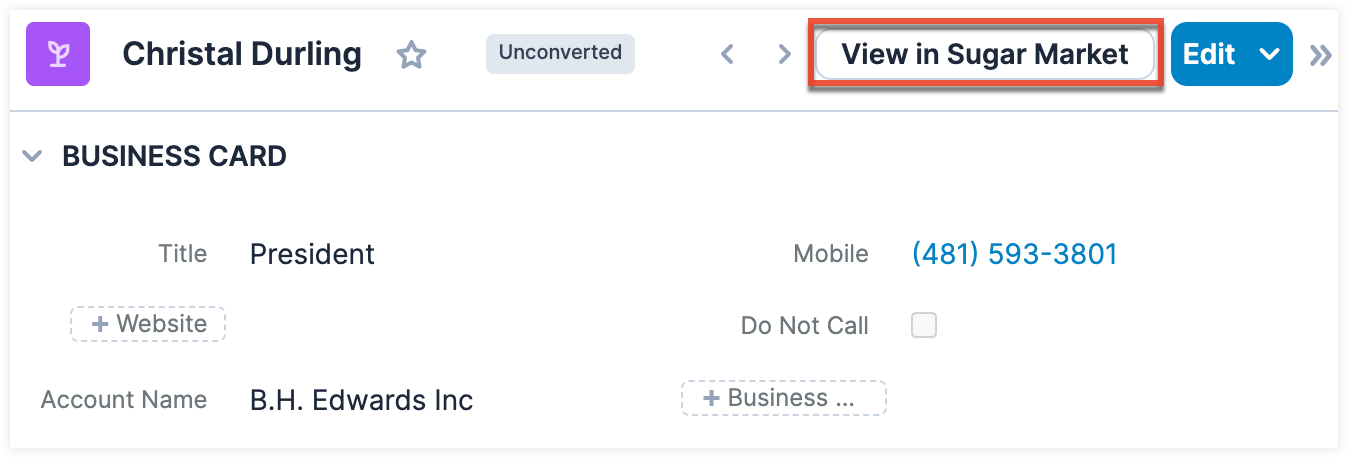
Task: Click the Account Name field label
Action: tap(124, 400)
